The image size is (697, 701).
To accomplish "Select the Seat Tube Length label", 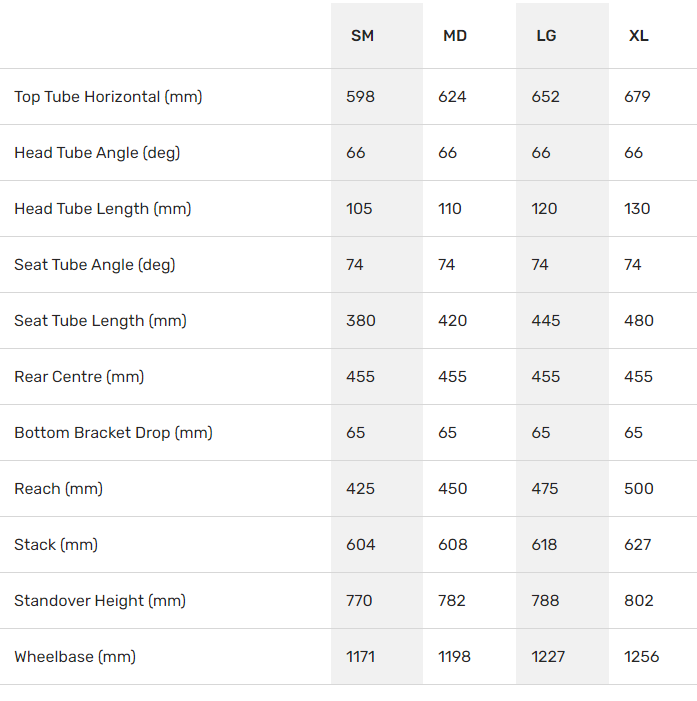I will (x=100, y=321).
